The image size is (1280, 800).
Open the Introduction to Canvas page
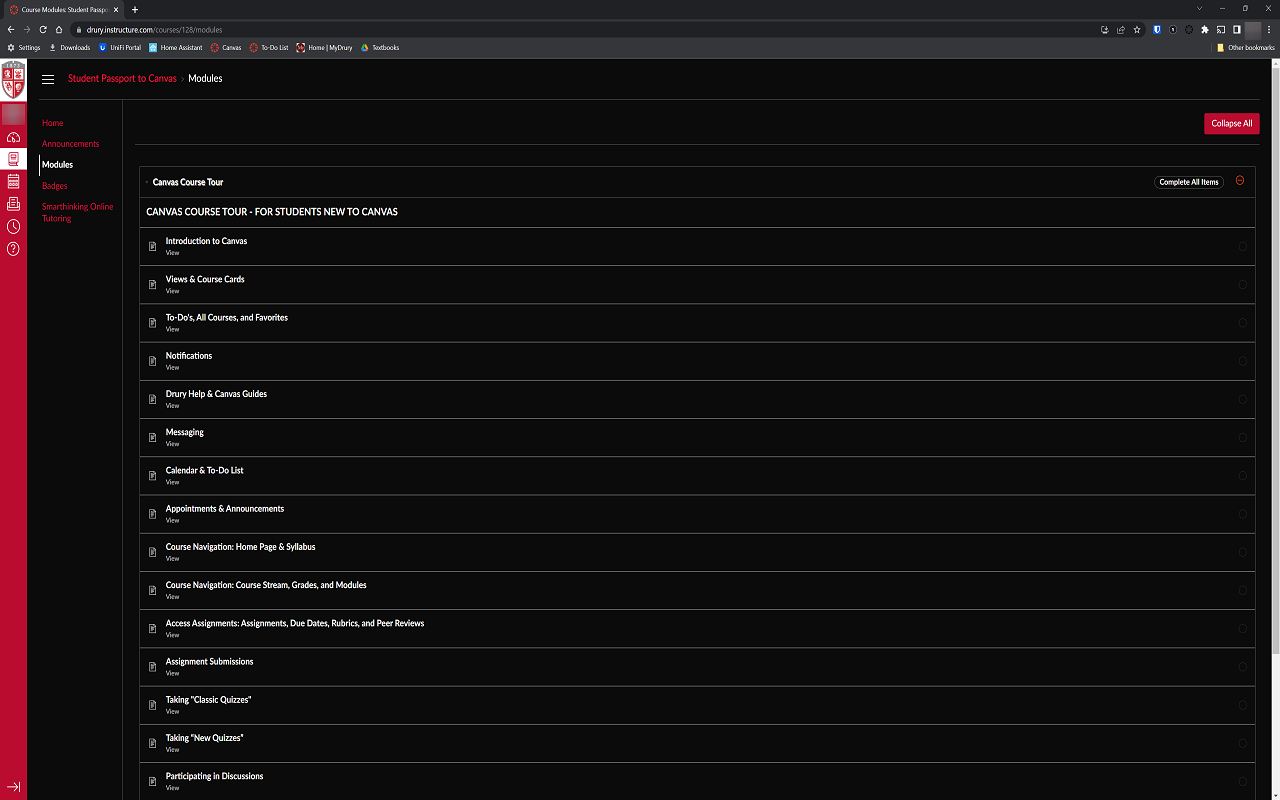point(206,241)
